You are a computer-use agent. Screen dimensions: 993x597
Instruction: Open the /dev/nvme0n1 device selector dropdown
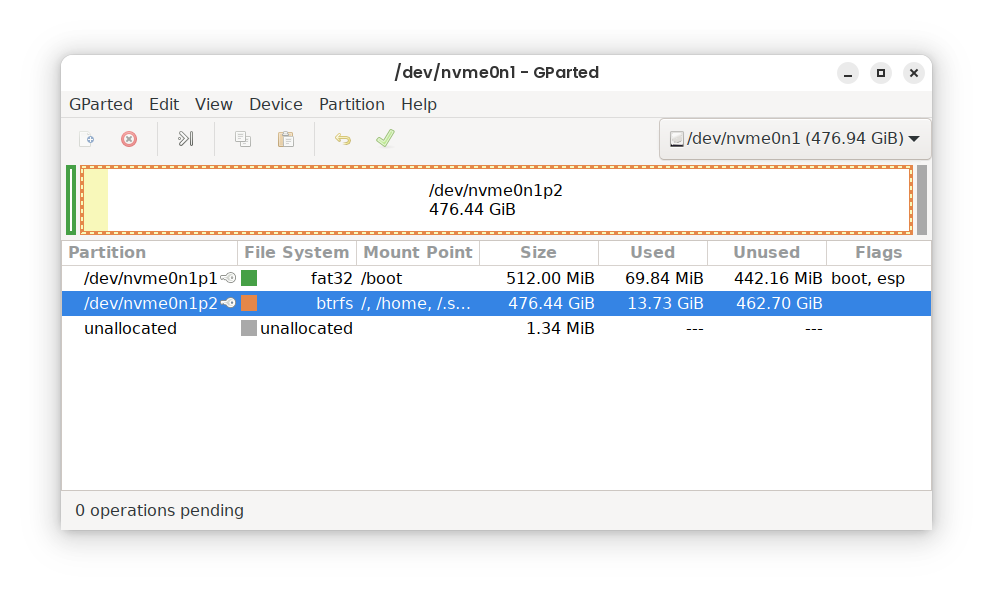795,139
